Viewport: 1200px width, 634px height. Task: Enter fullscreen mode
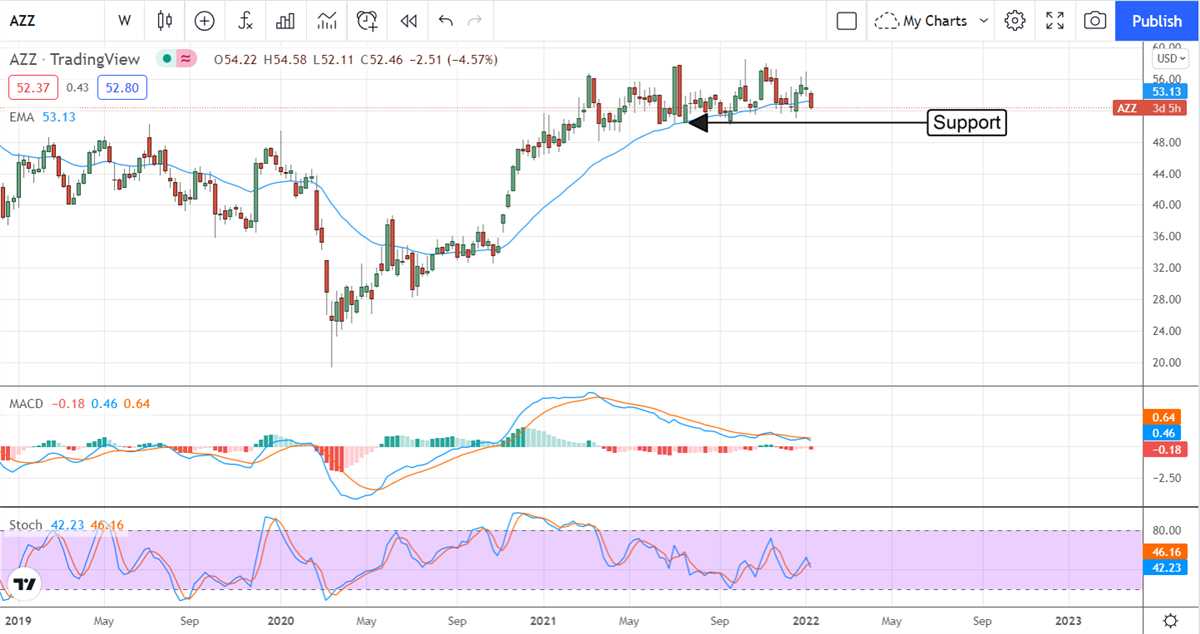tap(1055, 20)
